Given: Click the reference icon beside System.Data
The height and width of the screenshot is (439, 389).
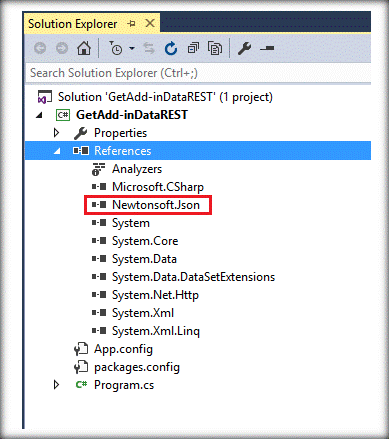Looking at the screenshot, I should (x=99, y=259).
